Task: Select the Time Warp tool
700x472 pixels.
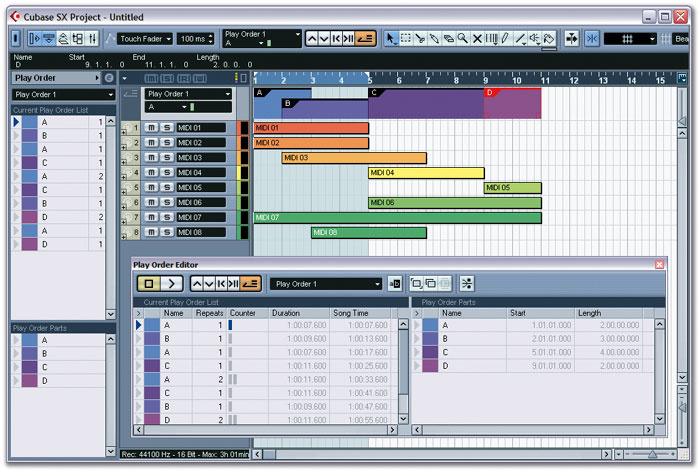Action: pos(491,39)
